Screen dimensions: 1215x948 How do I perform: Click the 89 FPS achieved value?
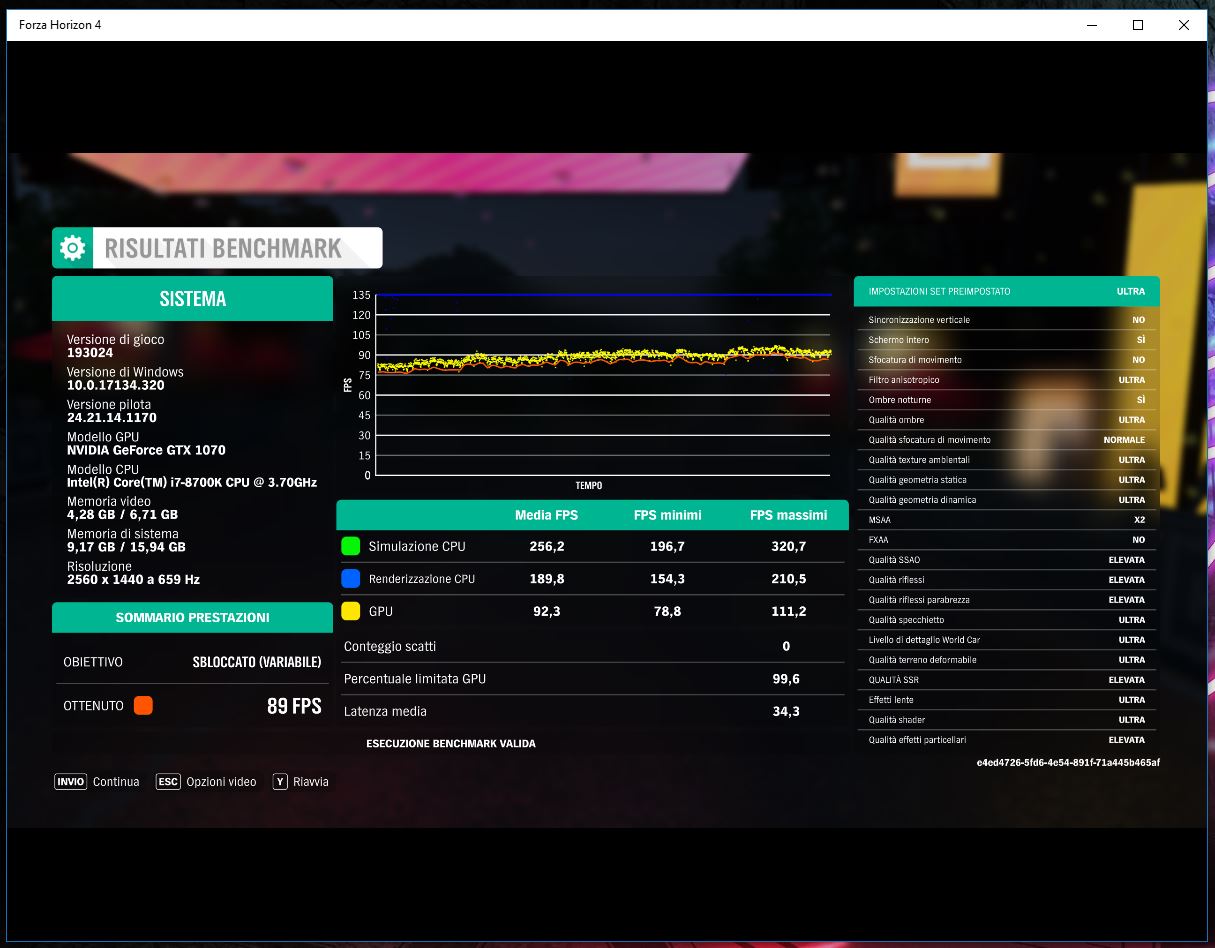pyautogui.click(x=294, y=706)
